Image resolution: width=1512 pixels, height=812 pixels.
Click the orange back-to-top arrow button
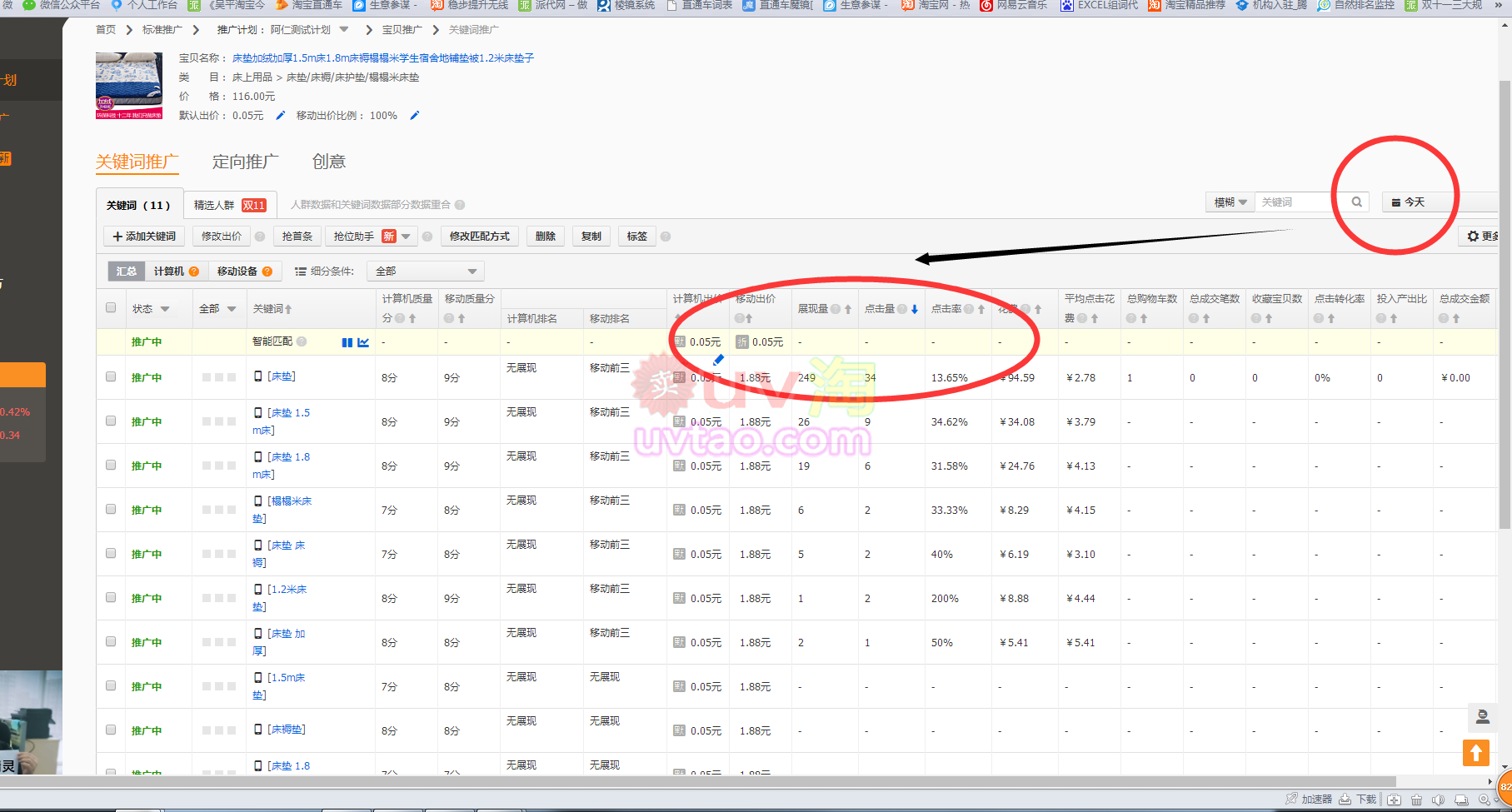coord(1475,753)
